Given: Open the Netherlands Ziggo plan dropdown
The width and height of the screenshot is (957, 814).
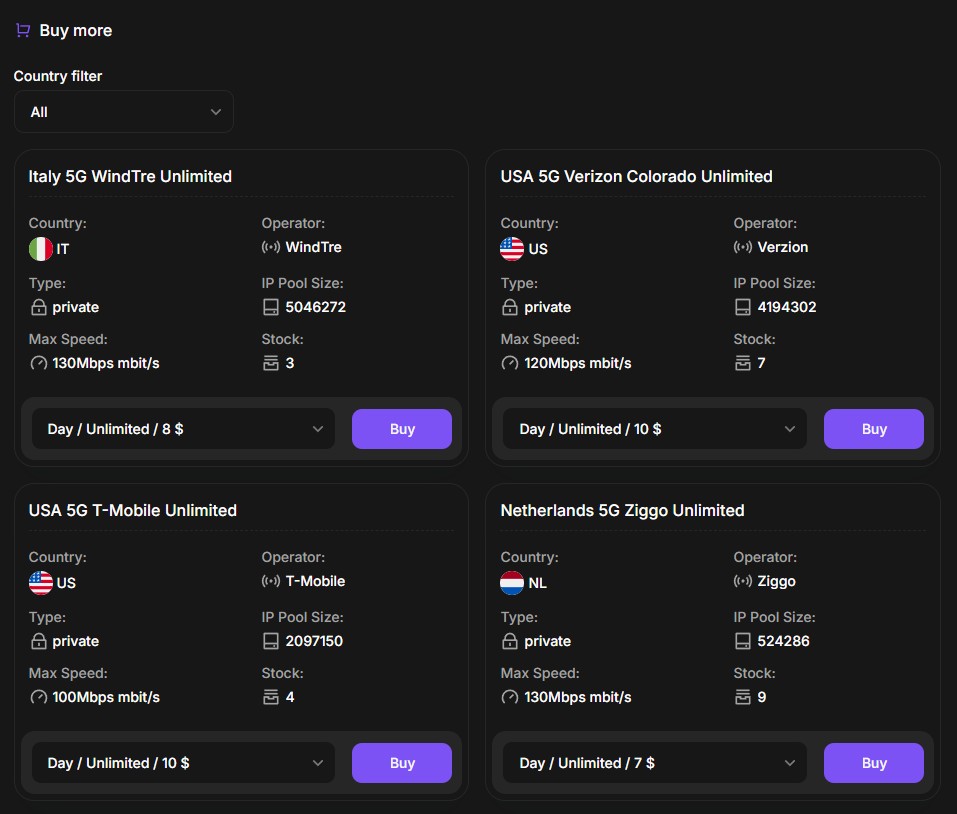Looking at the screenshot, I should [x=656, y=763].
